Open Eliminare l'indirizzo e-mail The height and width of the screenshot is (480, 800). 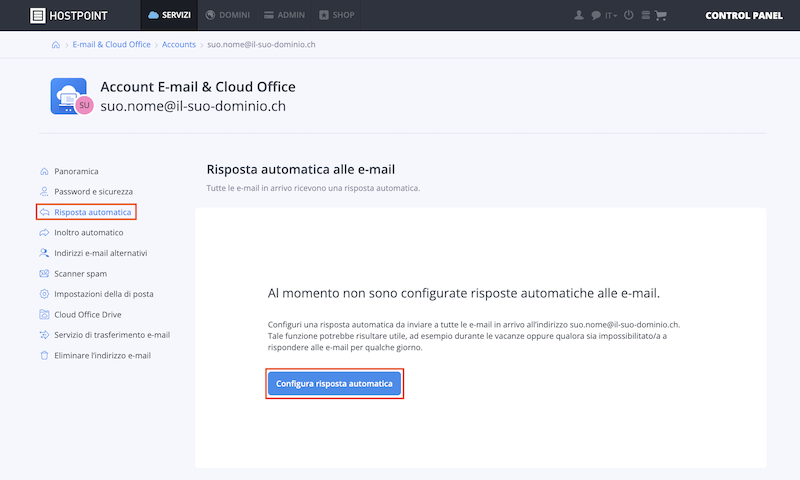pos(103,356)
